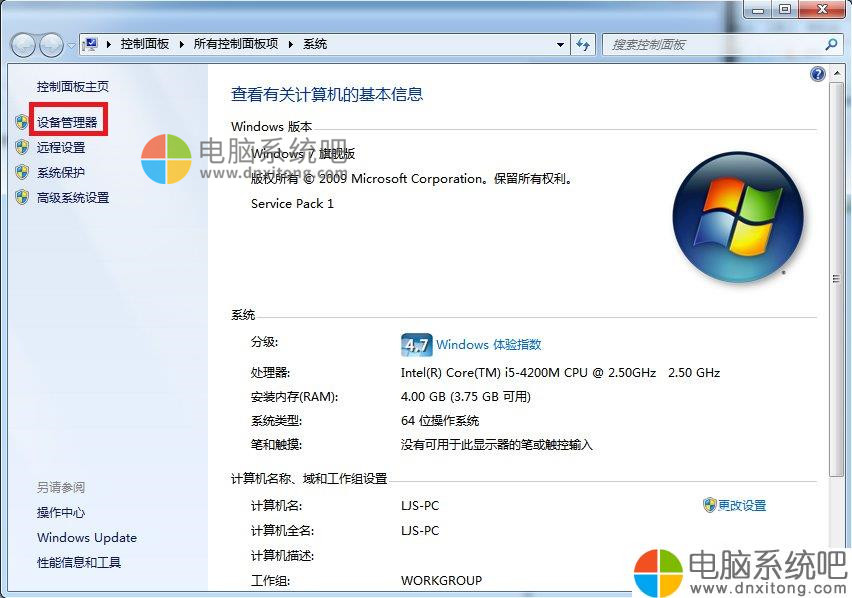Open the address bar history dropdown arrow
This screenshot has width=852, height=598.
[x=560, y=45]
